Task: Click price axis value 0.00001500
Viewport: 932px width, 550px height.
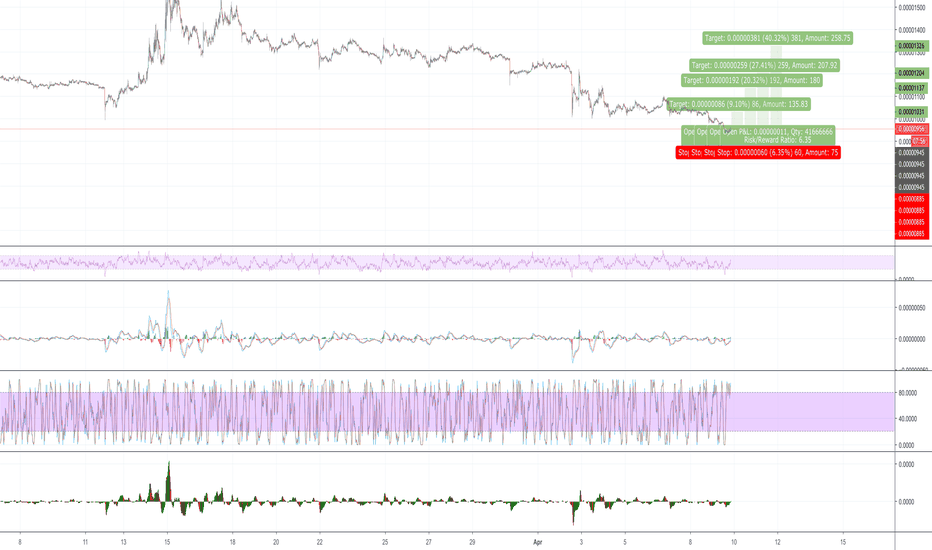Action: pos(912,8)
